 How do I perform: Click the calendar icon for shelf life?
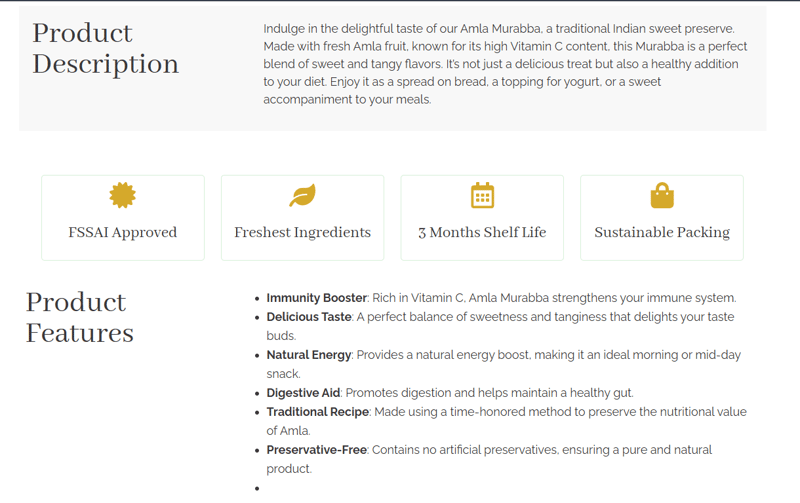(x=482, y=195)
